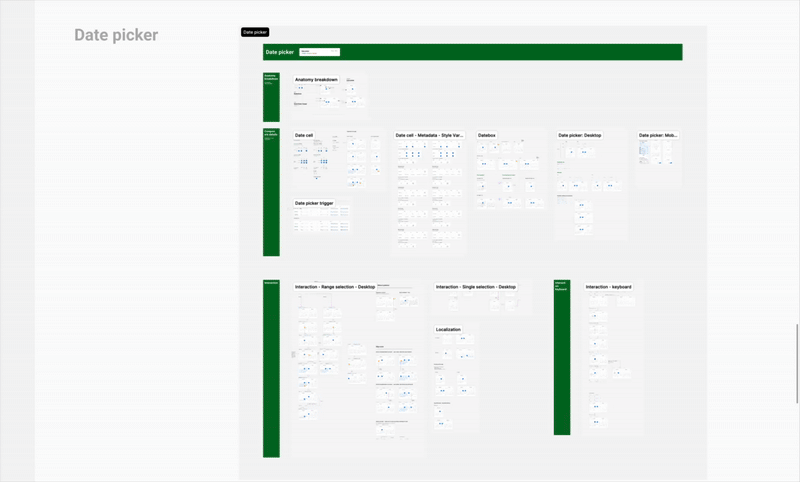Select the Anatomy breakdown frame label
The image size is (800, 482).
point(316,79)
